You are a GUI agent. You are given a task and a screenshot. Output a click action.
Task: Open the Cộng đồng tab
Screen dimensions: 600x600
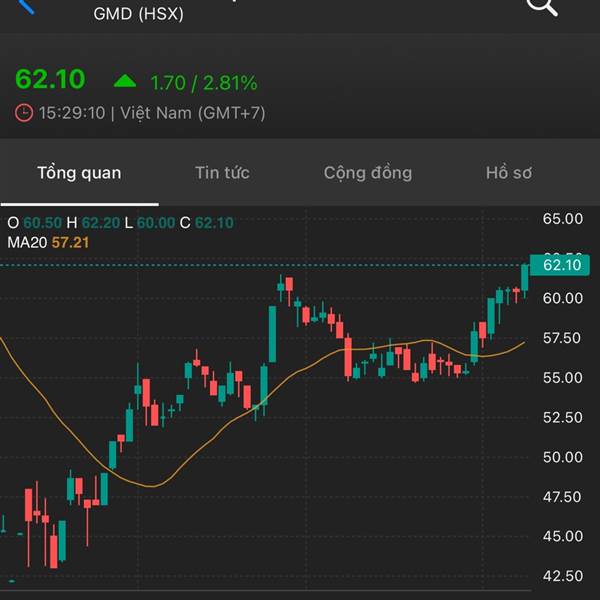368,173
